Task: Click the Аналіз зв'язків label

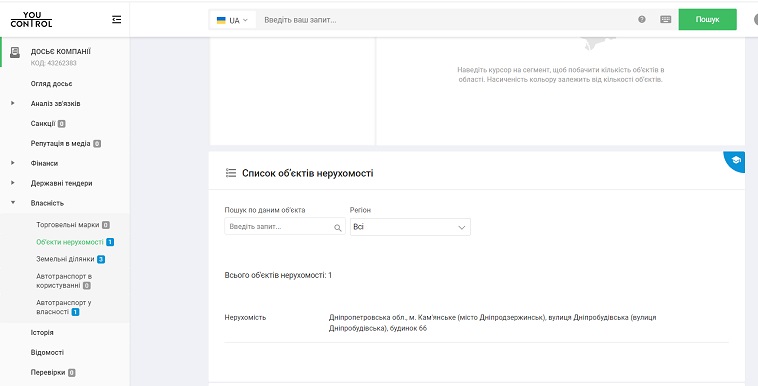Action: pyautogui.click(x=56, y=104)
